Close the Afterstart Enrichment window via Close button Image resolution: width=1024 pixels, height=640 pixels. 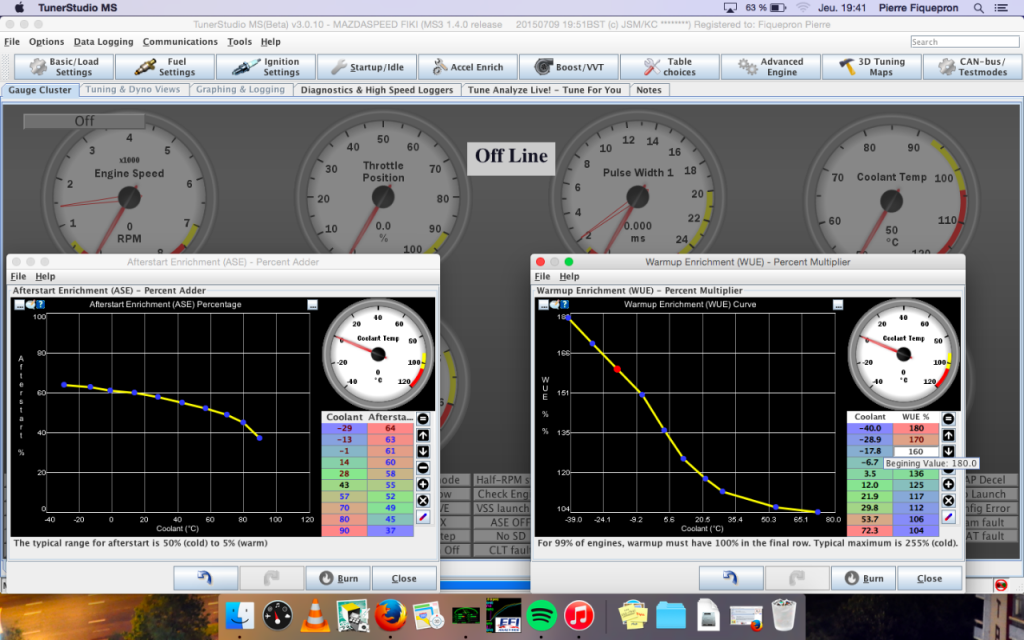pyautogui.click(x=404, y=578)
